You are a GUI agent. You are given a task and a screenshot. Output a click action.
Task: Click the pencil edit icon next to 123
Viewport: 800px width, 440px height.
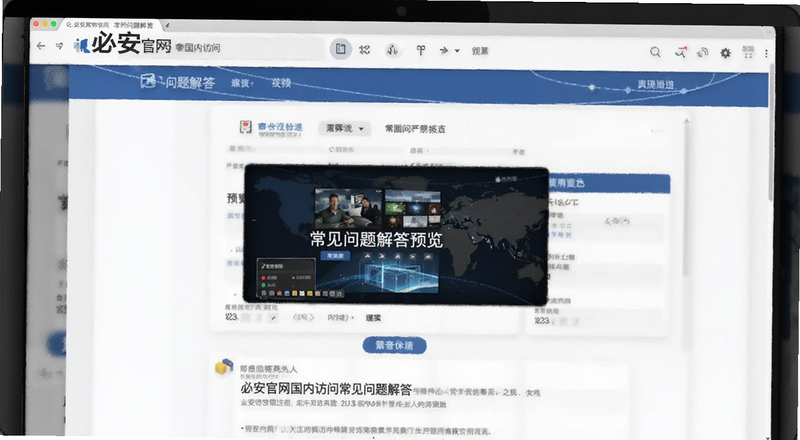[273, 318]
